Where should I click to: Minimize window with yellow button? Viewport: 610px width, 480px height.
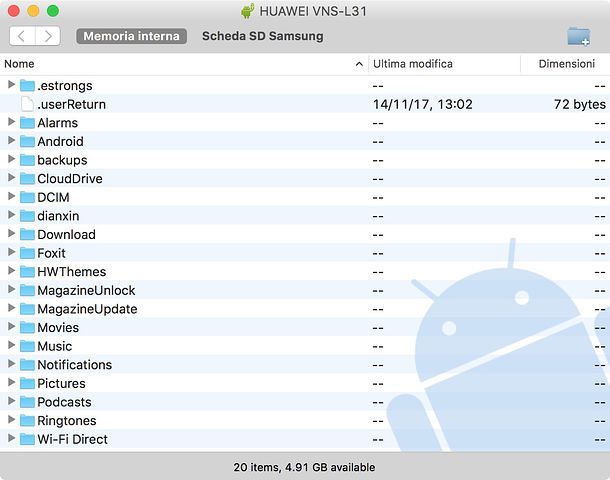33,11
